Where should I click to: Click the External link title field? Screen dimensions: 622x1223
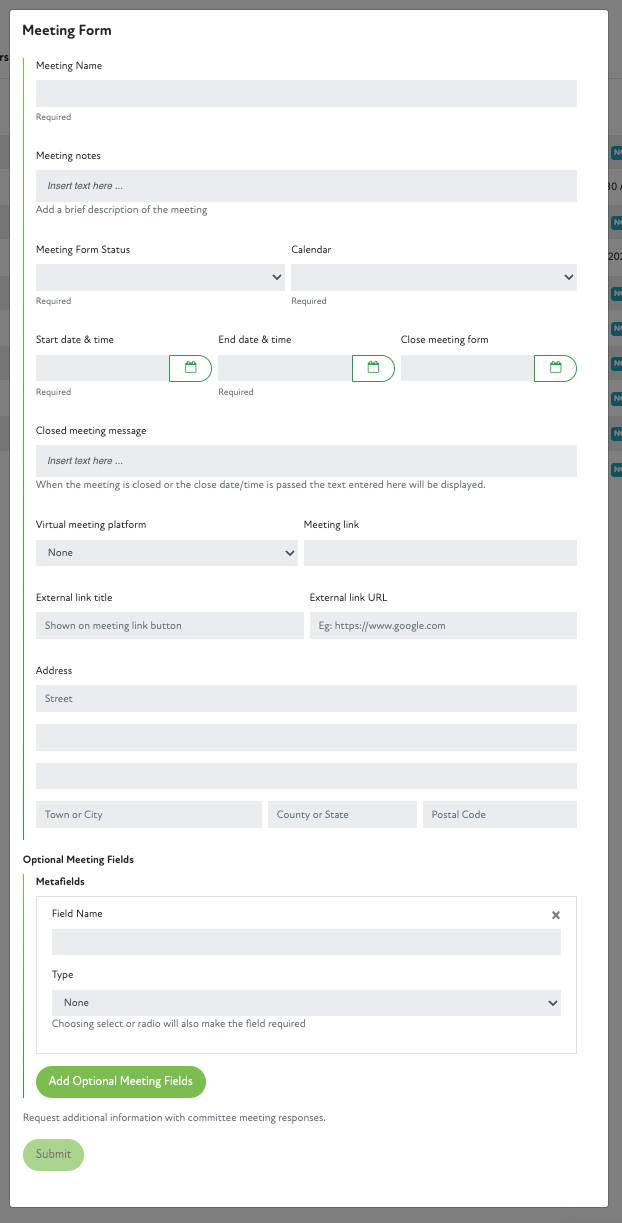click(169, 626)
